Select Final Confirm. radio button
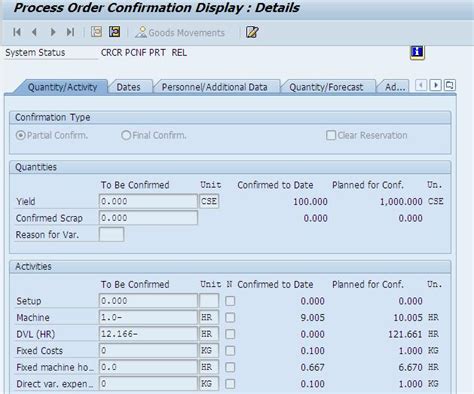The height and width of the screenshot is (394, 474). pos(126,135)
